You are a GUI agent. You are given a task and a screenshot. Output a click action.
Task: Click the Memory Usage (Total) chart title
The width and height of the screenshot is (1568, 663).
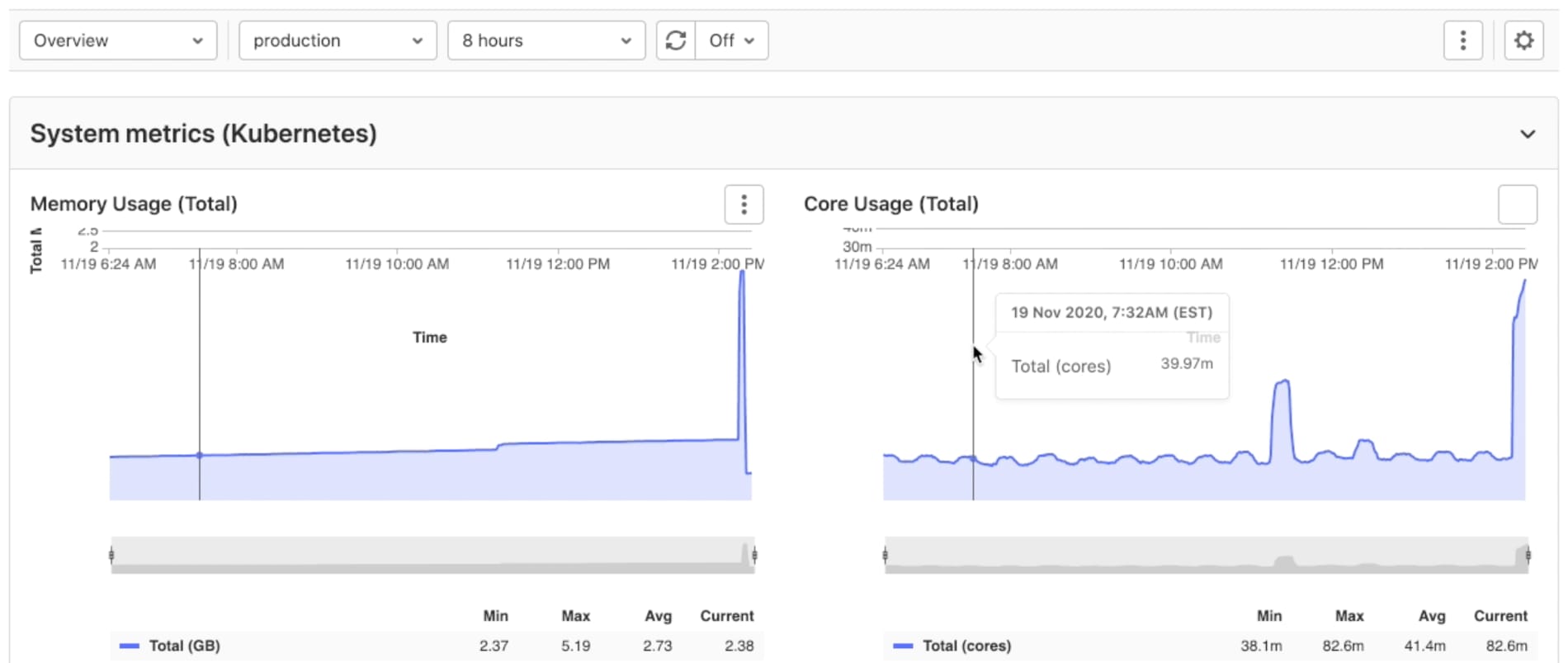134,204
